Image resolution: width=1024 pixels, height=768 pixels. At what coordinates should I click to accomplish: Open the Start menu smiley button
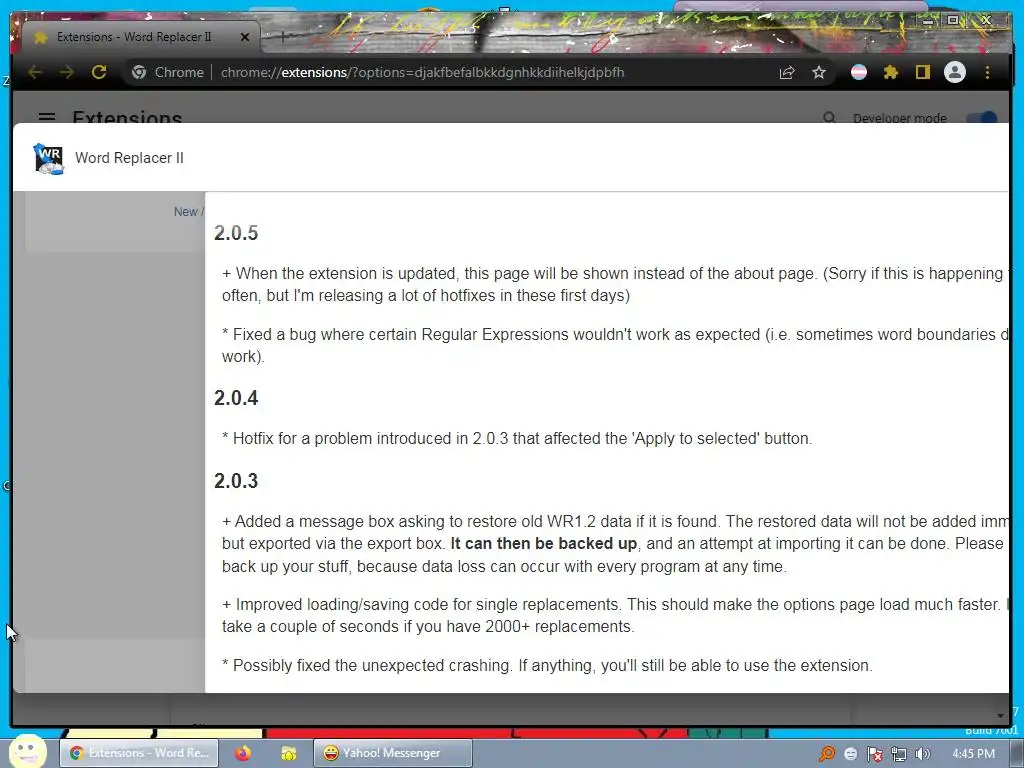pos(27,751)
